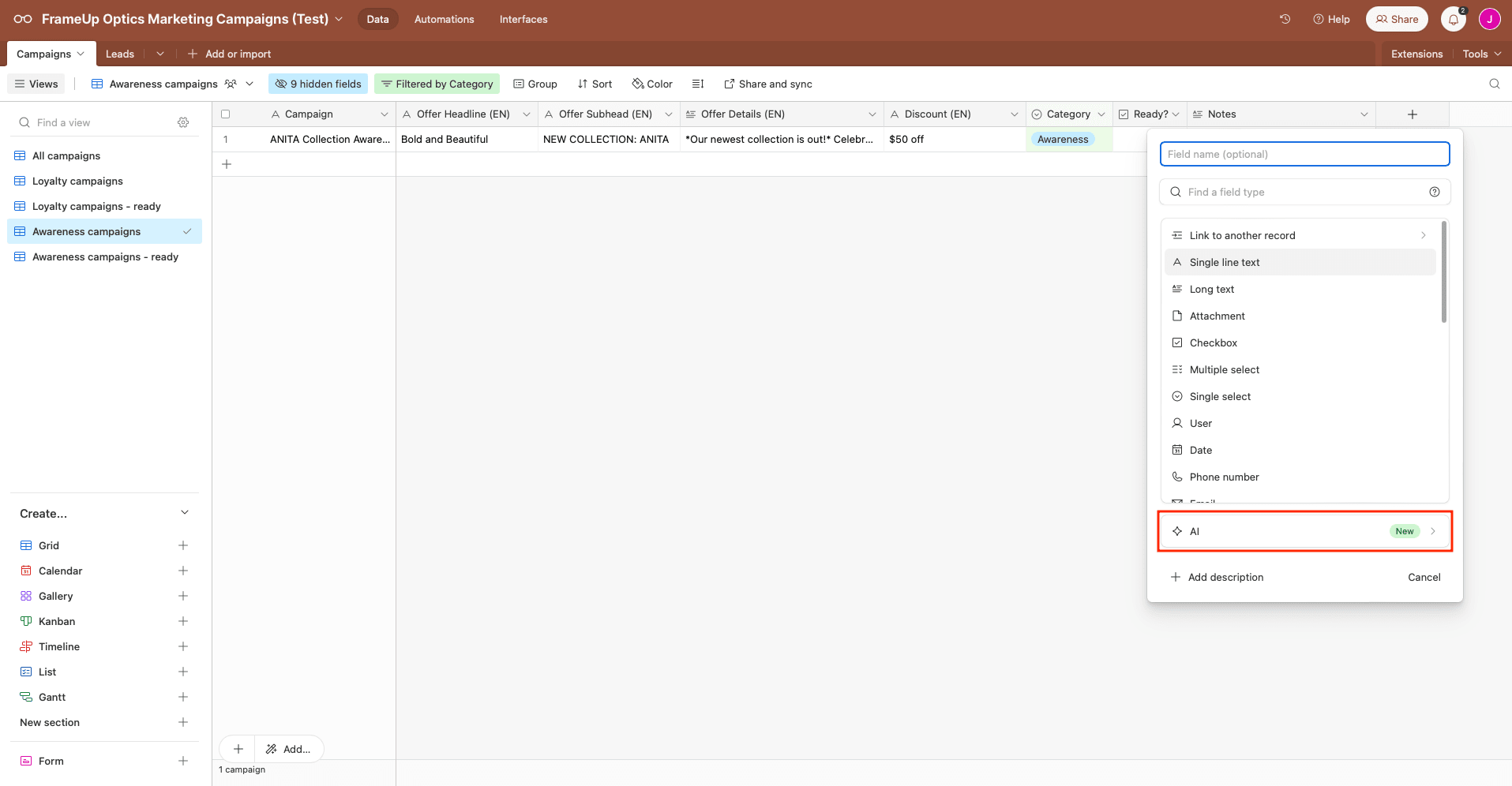The width and height of the screenshot is (1512, 786).
Task: Expand the Campaign column dropdown
Action: pyautogui.click(x=385, y=114)
